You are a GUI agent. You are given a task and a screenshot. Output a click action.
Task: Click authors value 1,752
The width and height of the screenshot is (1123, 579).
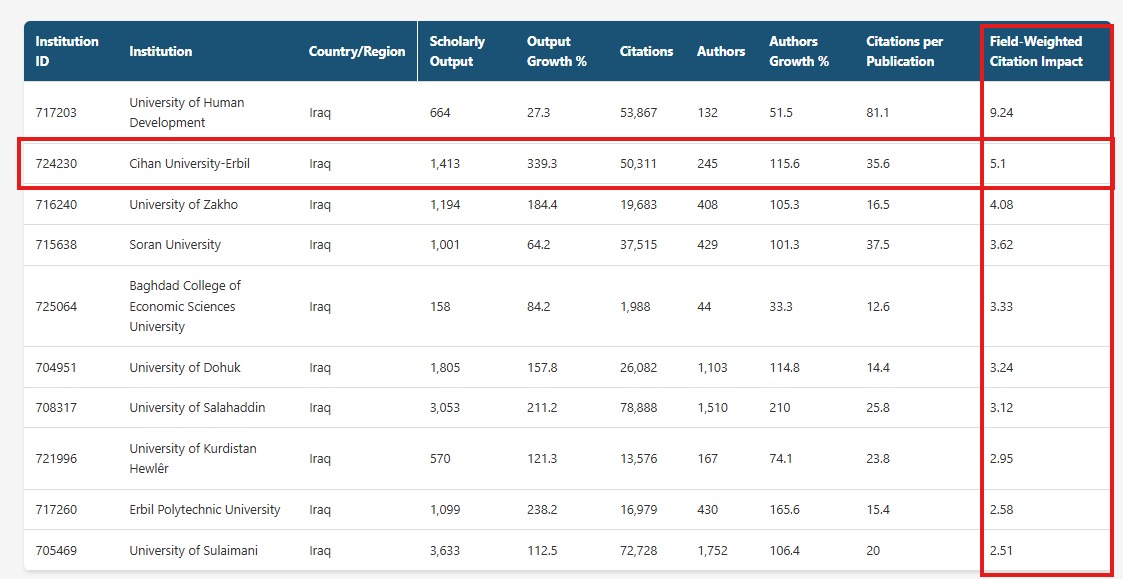pyautogui.click(x=712, y=551)
